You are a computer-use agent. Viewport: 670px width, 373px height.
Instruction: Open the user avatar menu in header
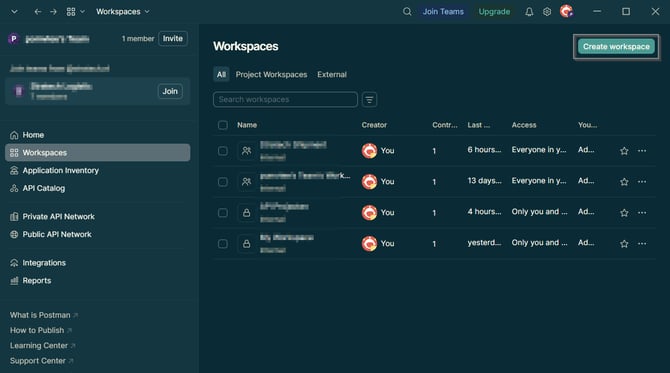pos(566,11)
